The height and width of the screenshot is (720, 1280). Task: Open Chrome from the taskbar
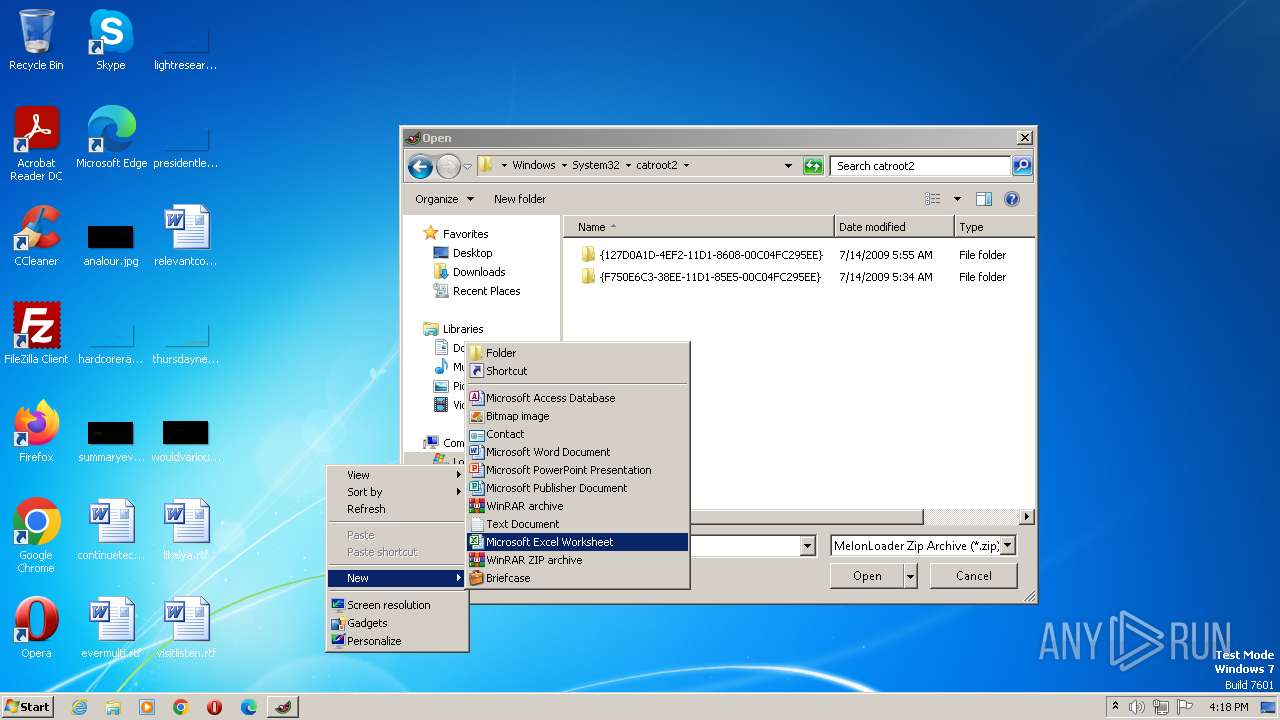(x=181, y=707)
